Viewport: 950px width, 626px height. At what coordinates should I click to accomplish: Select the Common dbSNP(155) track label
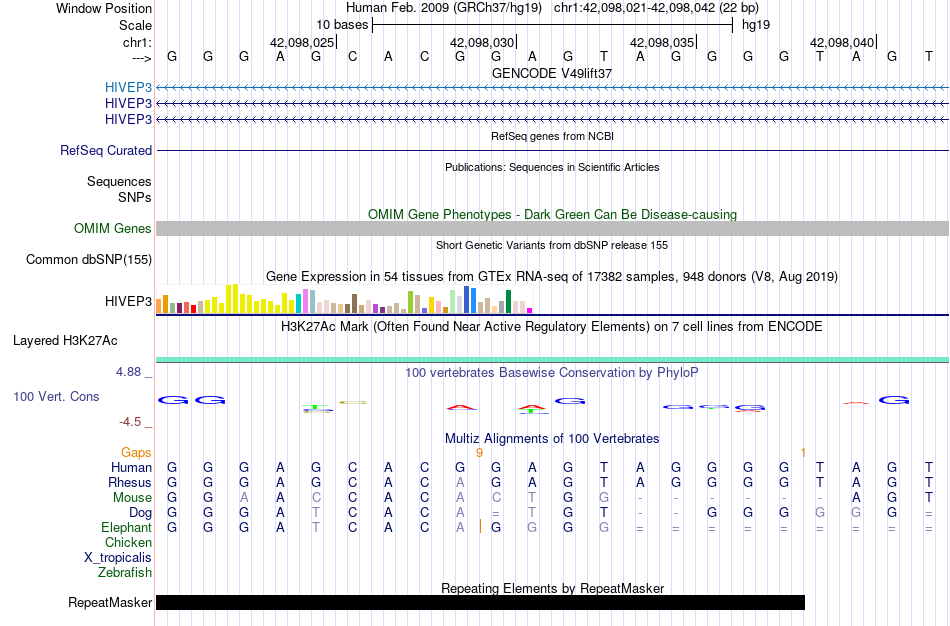click(x=89, y=259)
